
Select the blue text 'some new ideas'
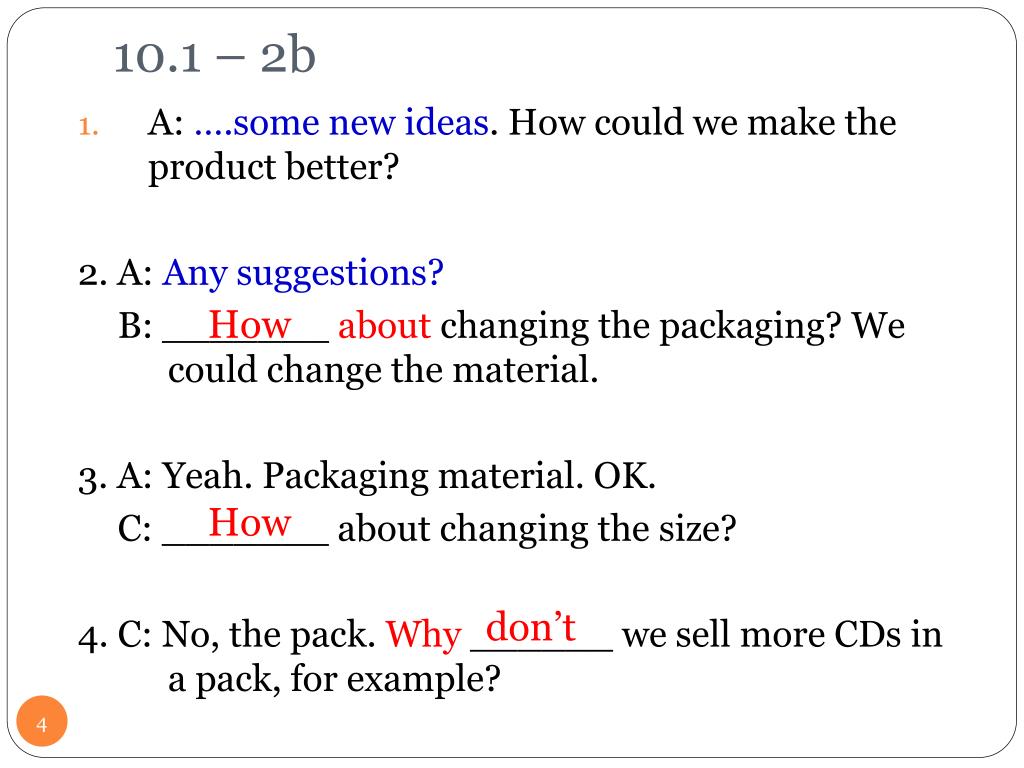tap(360, 122)
